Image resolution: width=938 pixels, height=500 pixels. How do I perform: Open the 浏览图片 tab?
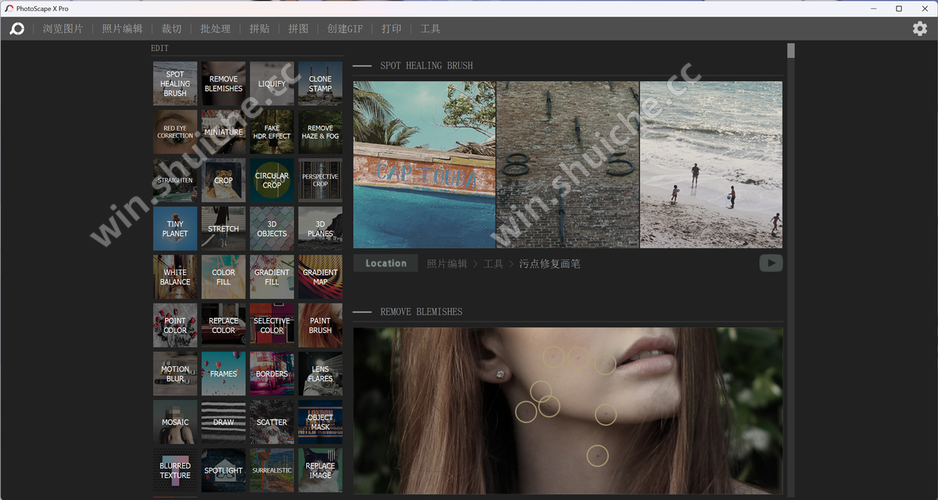tap(63, 29)
